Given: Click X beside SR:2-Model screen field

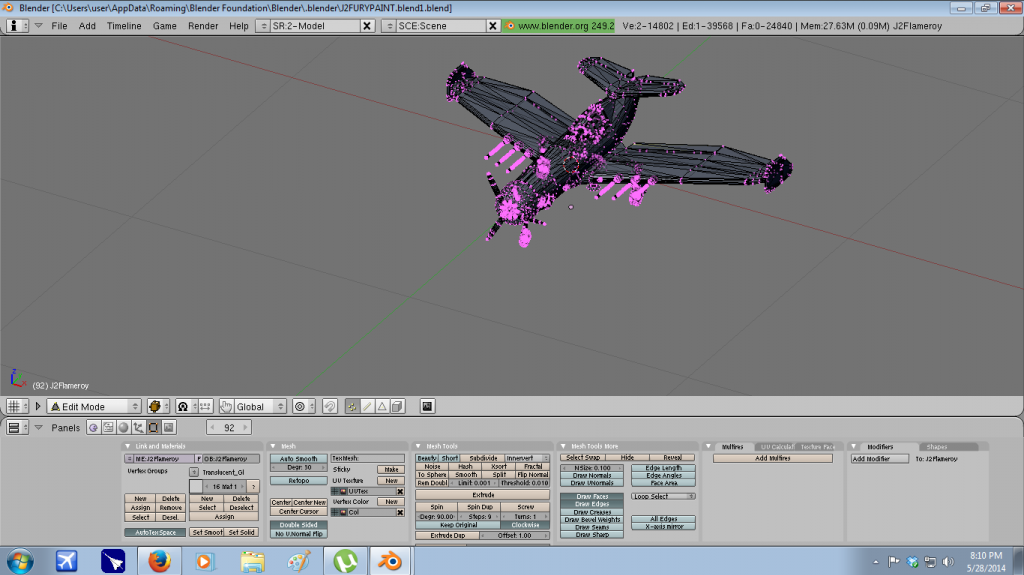Looking at the screenshot, I should tap(367, 26).
